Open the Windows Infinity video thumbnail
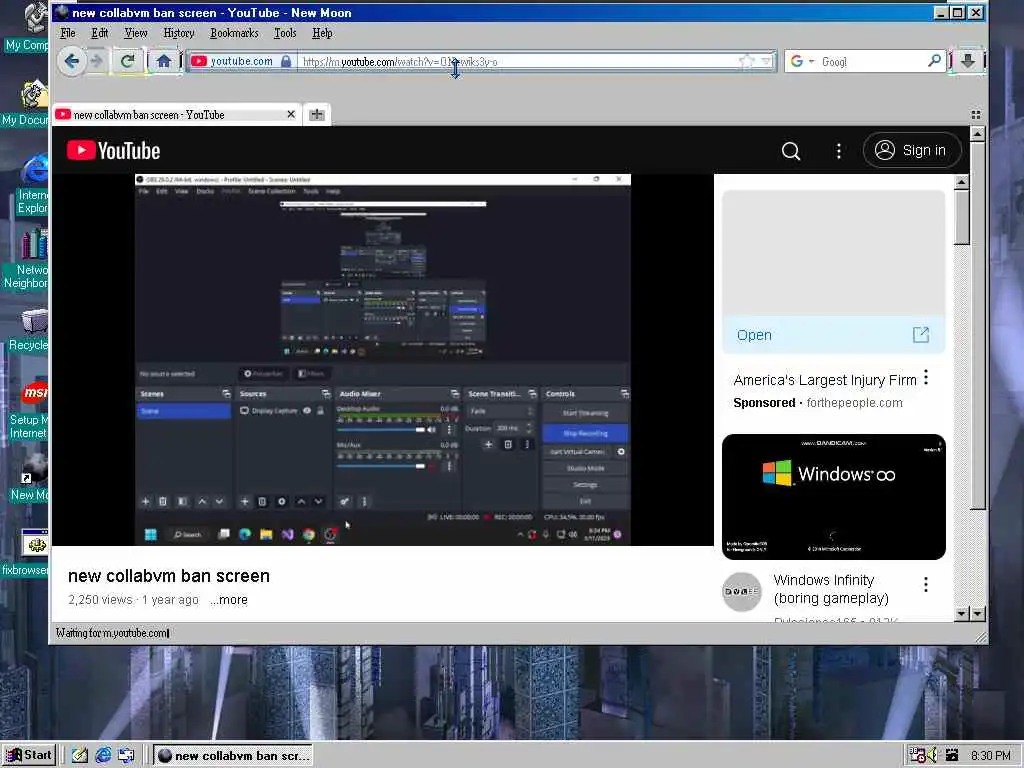 833,496
